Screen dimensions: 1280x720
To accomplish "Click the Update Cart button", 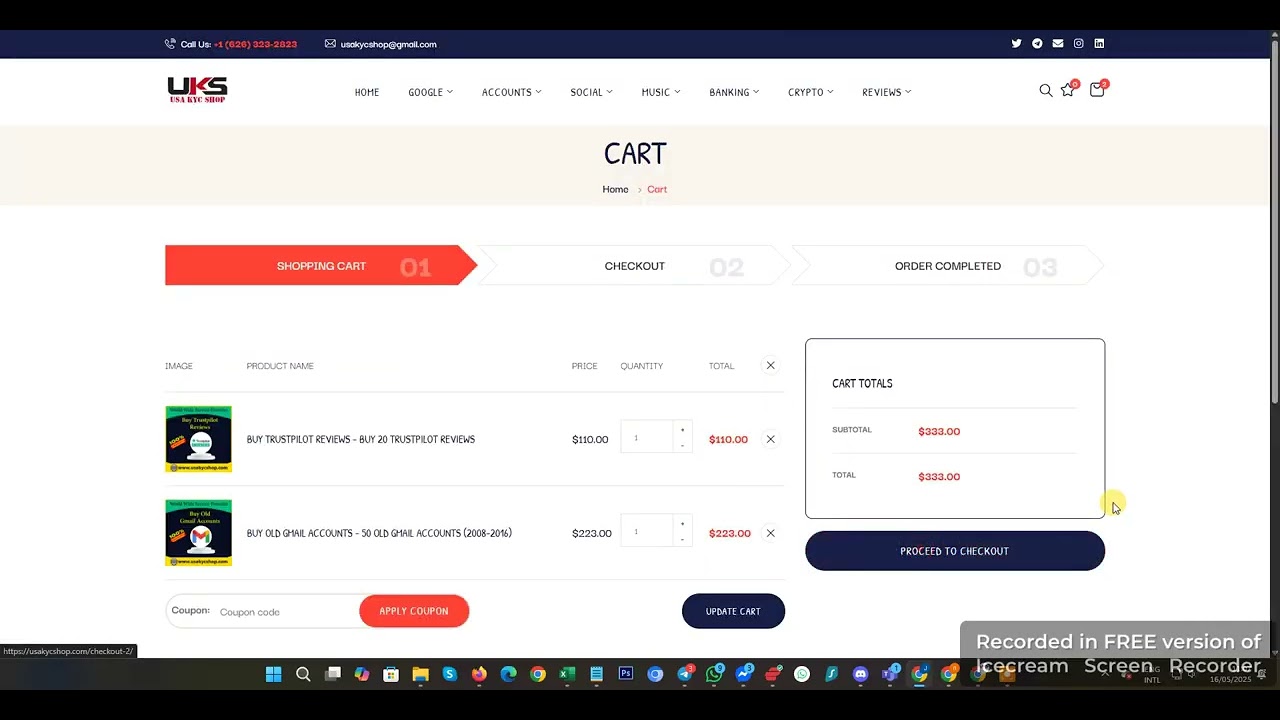I will click(733, 611).
